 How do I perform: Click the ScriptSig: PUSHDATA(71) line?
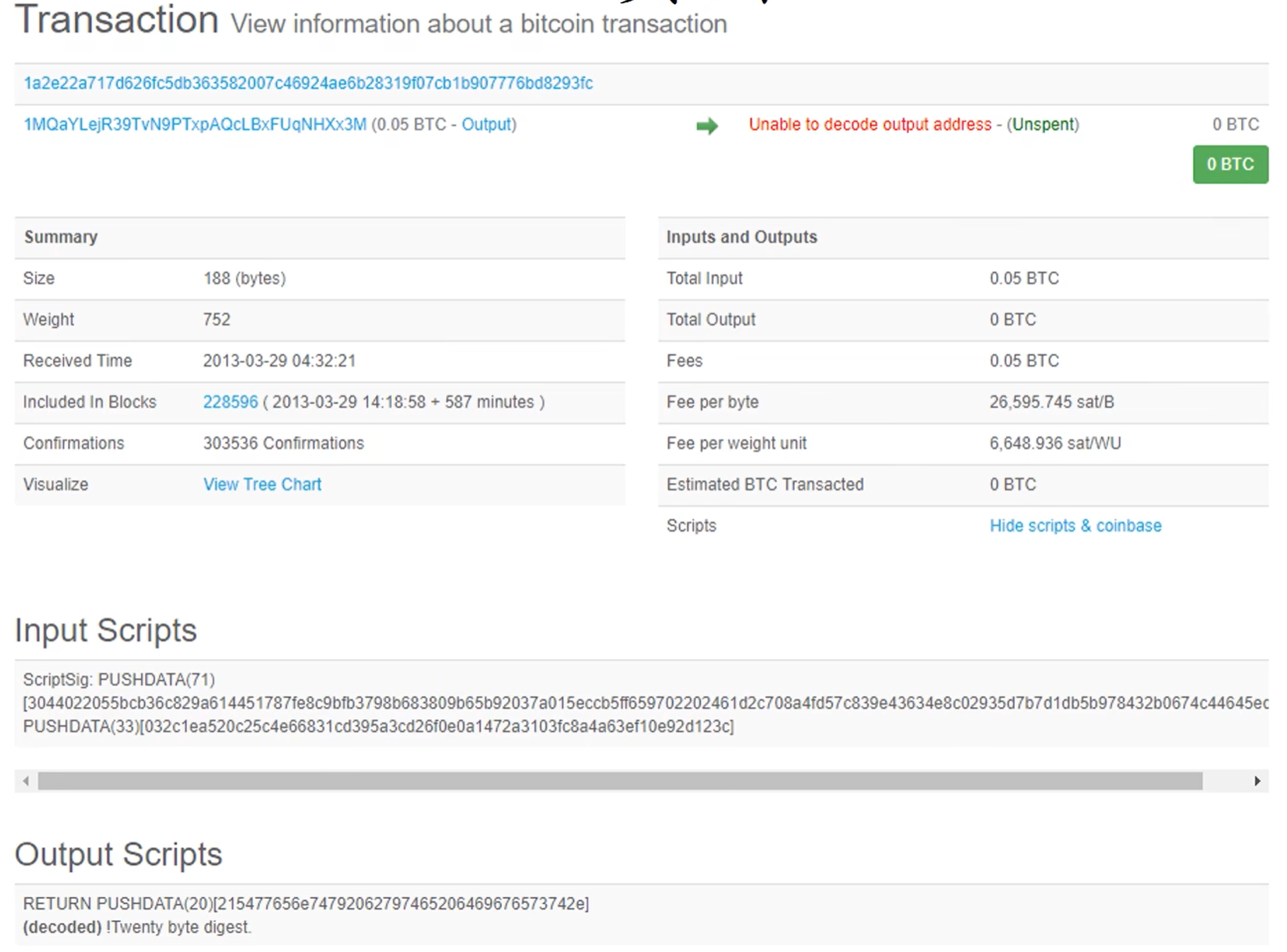(119, 679)
